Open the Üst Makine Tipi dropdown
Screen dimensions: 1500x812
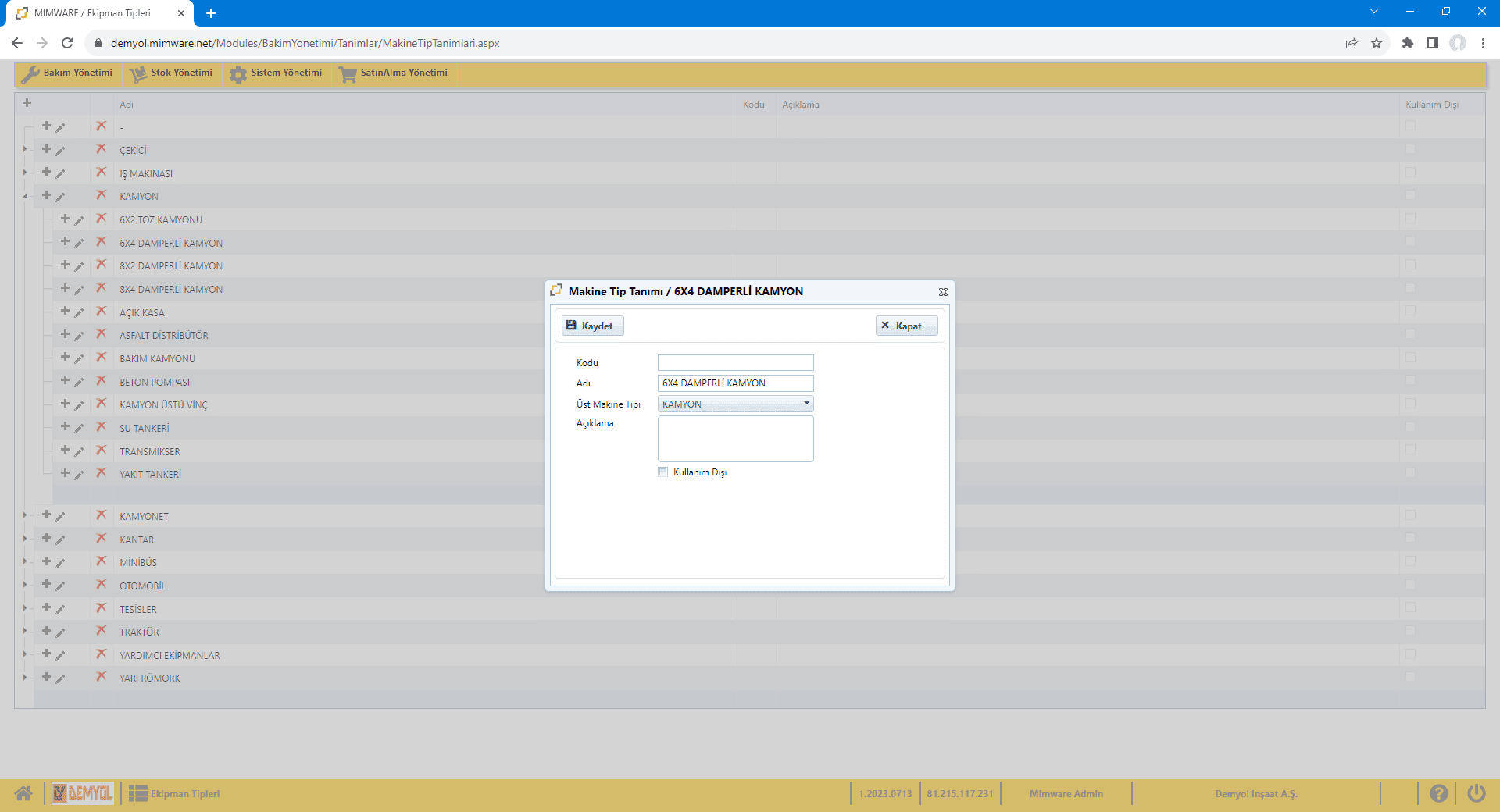point(806,404)
